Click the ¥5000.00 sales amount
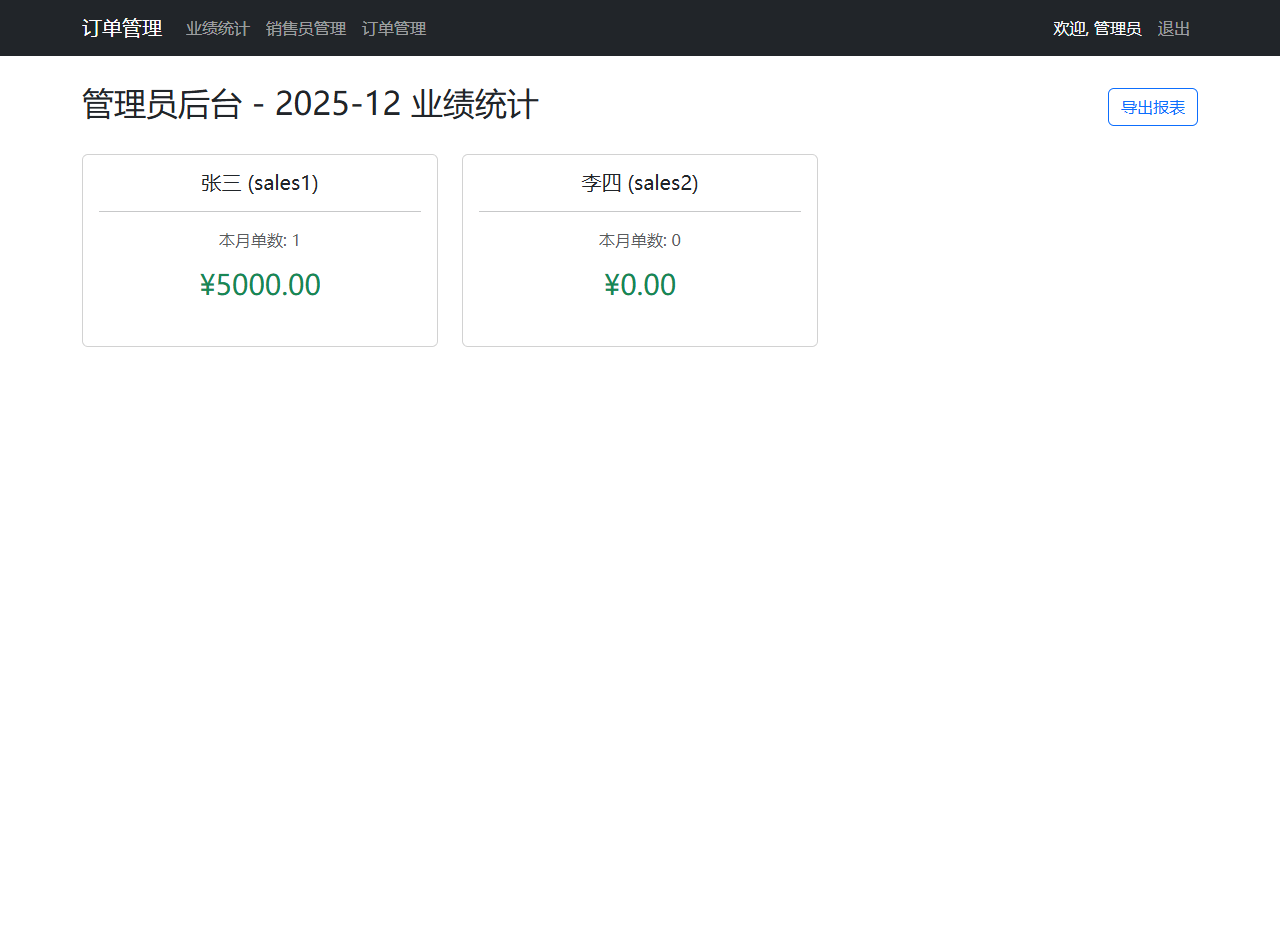This screenshot has width=1283, height=935. (x=260, y=285)
